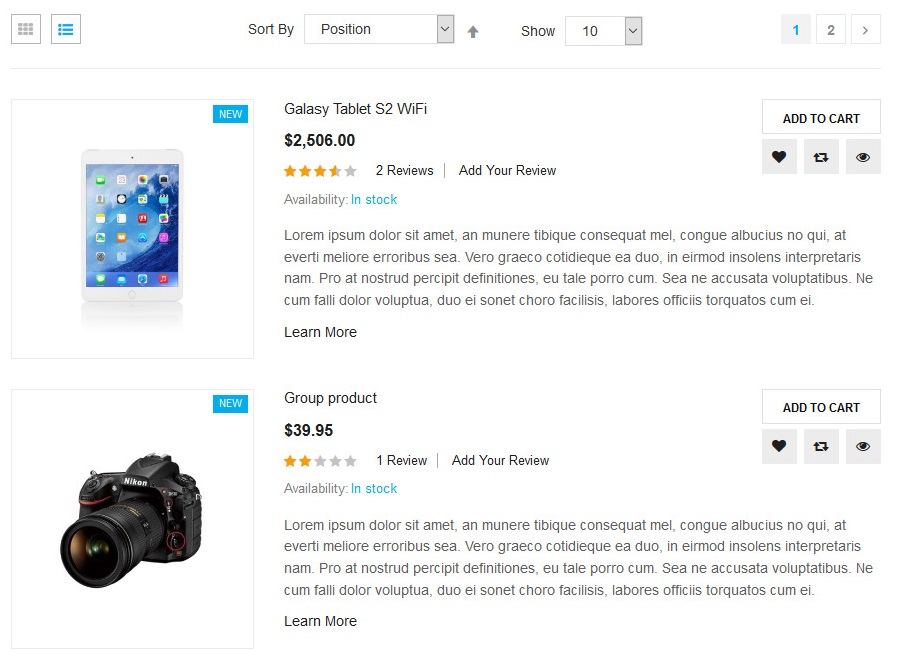Click Learn More under Galasy Tablet
Viewport: 899px width, 663px height.
[x=320, y=332]
